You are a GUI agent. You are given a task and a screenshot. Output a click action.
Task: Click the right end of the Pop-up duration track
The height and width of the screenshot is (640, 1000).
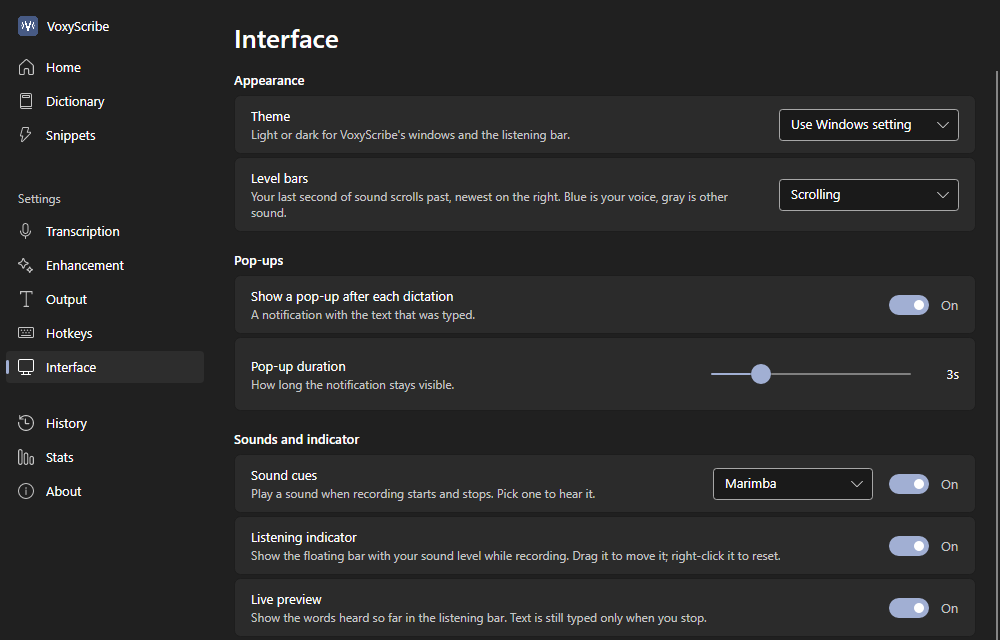click(908, 374)
